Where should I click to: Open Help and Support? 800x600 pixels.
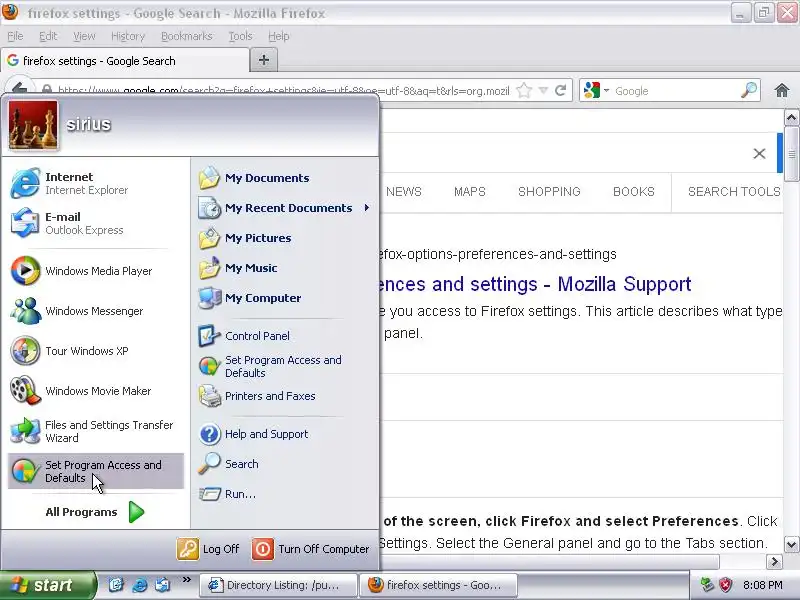pos(286,434)
